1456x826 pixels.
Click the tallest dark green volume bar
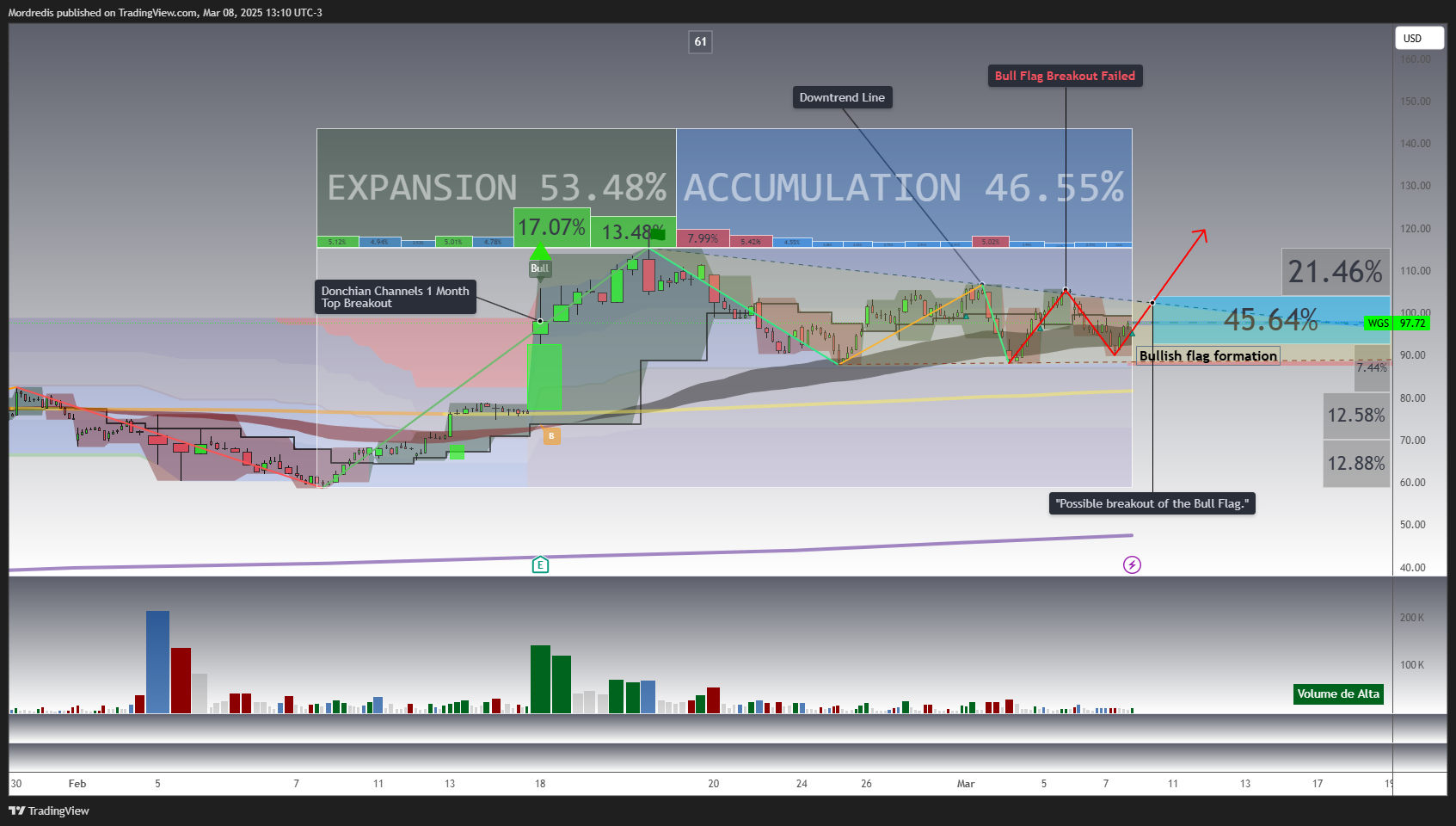click(540, 679)
